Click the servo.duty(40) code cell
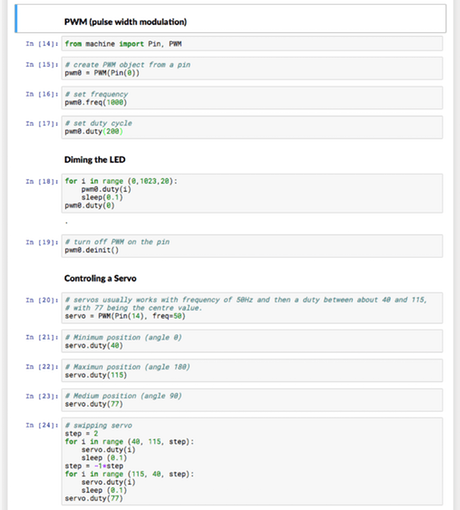 tap(252, 341)
